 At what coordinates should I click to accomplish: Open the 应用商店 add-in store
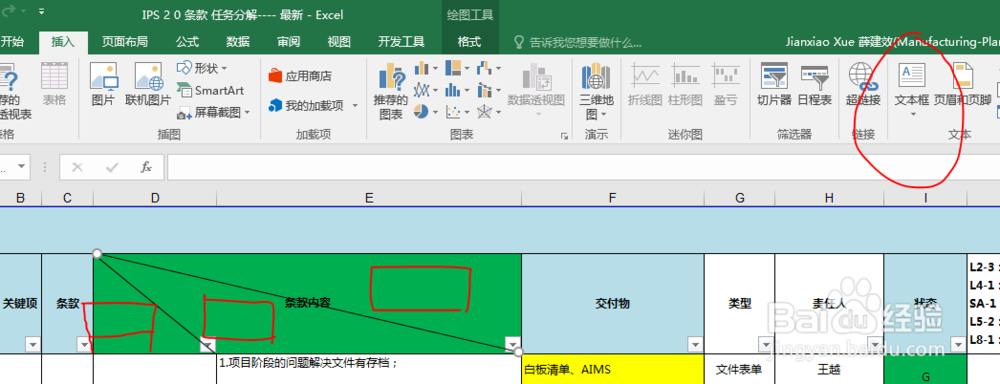(300, 76)
